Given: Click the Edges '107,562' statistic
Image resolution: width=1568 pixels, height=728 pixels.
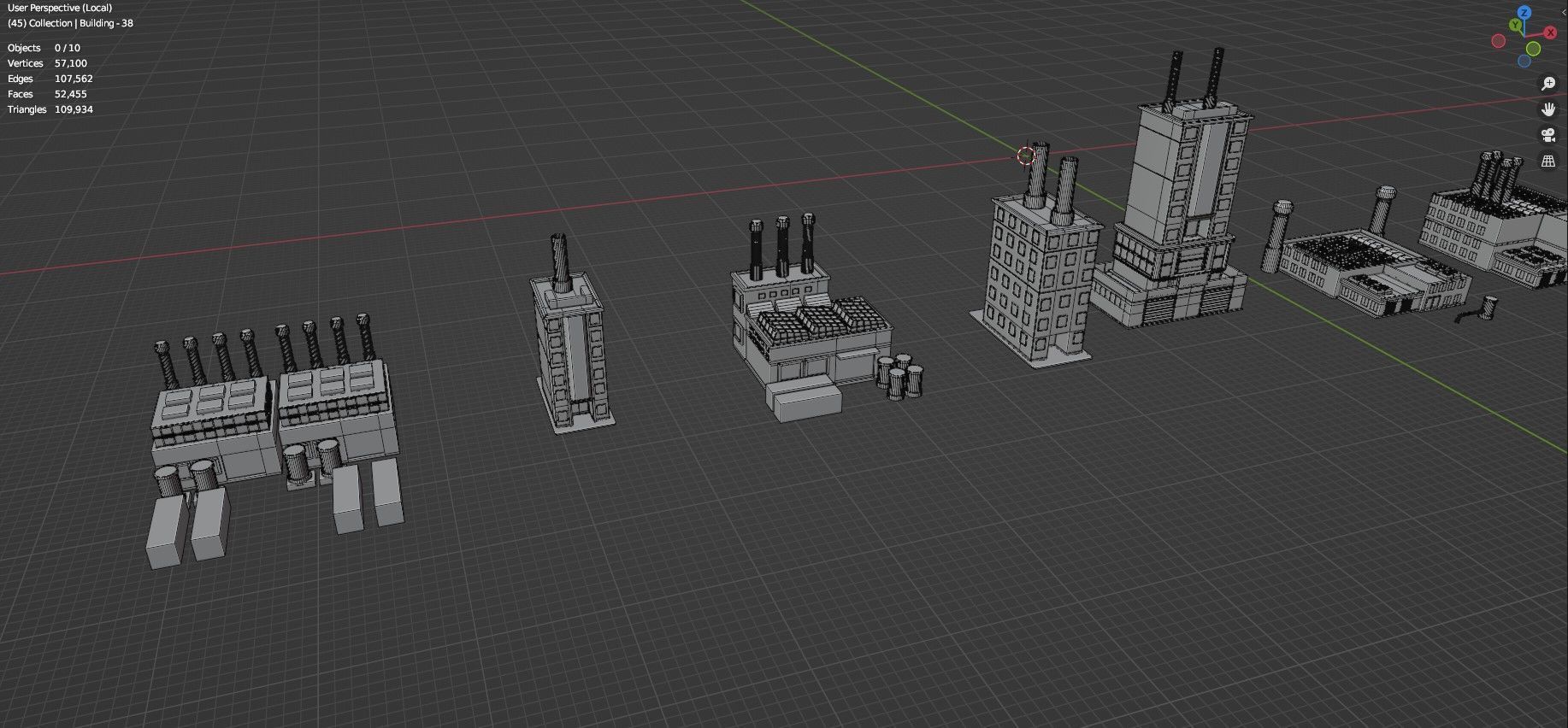Looking at the screenshot, I should tap(74, 79).
